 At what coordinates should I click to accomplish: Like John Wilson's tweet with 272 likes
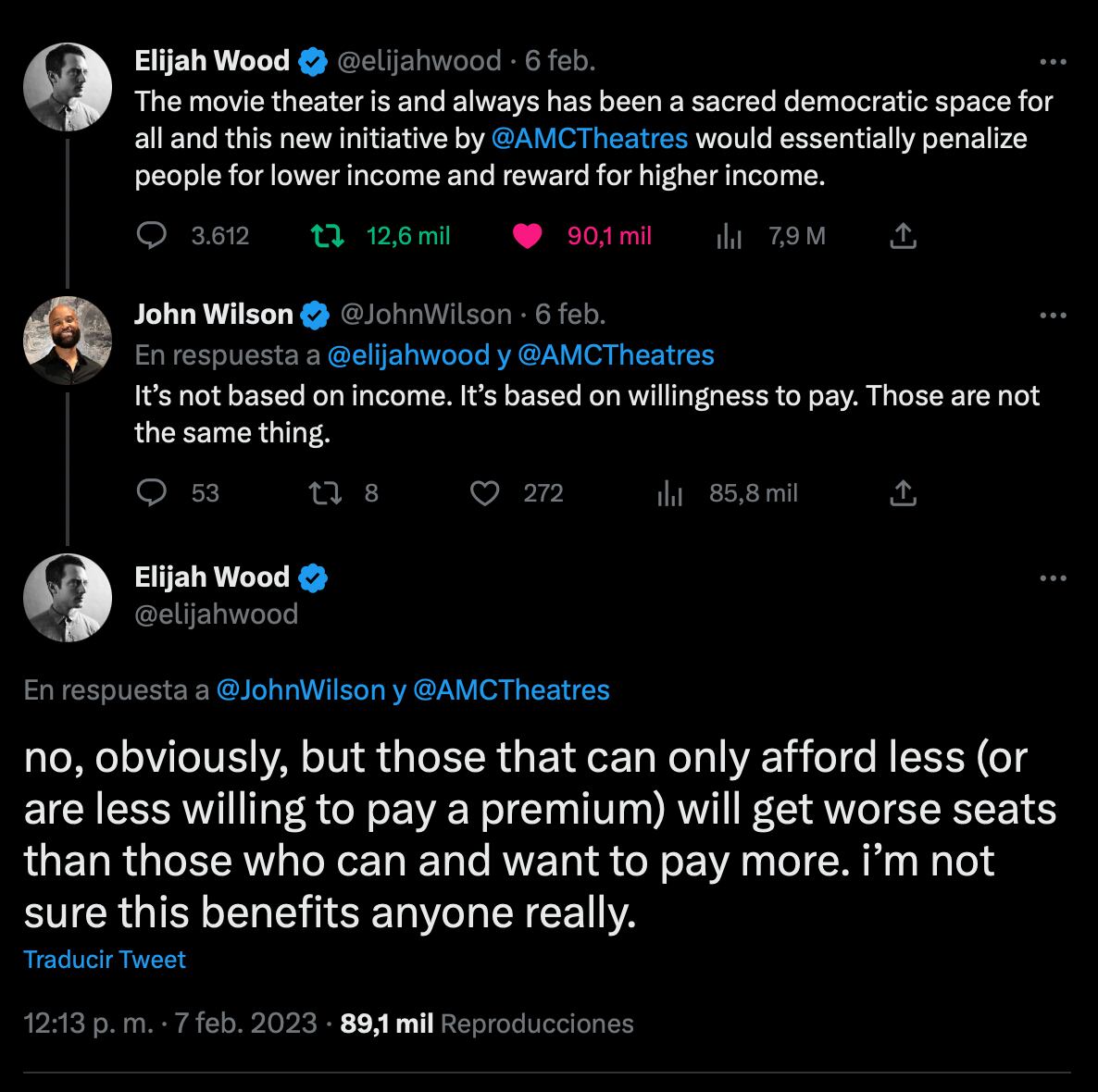click(x=485, y=493)
